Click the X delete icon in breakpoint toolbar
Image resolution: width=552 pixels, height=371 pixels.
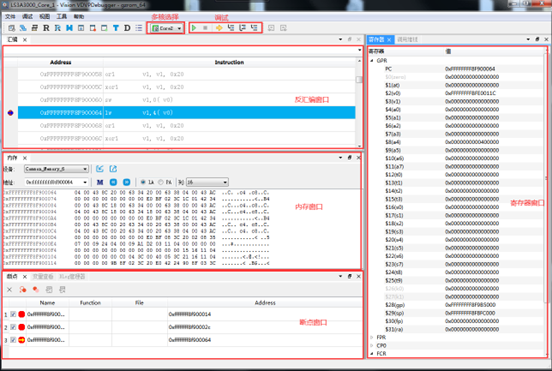tap(10, 290)
